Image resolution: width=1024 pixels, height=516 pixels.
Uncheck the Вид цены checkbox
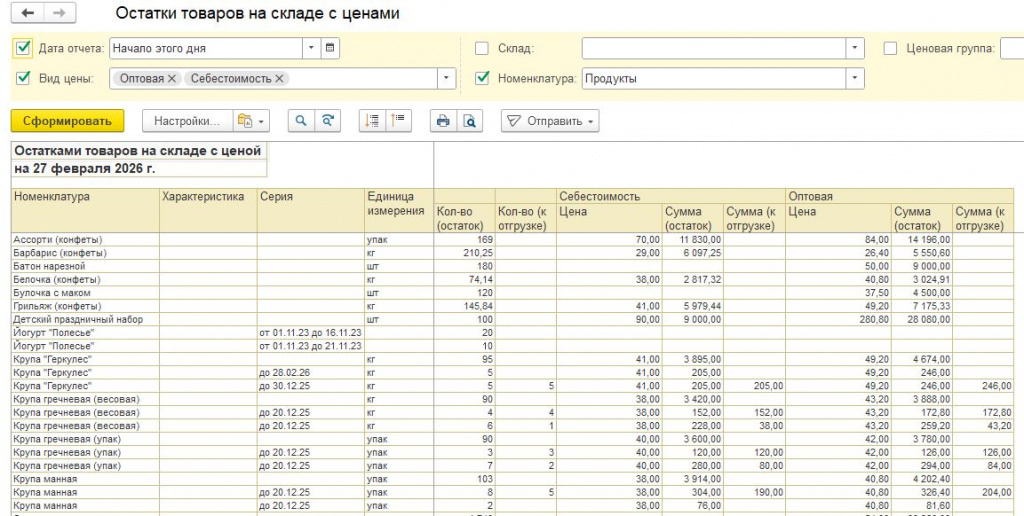point(24,78)
